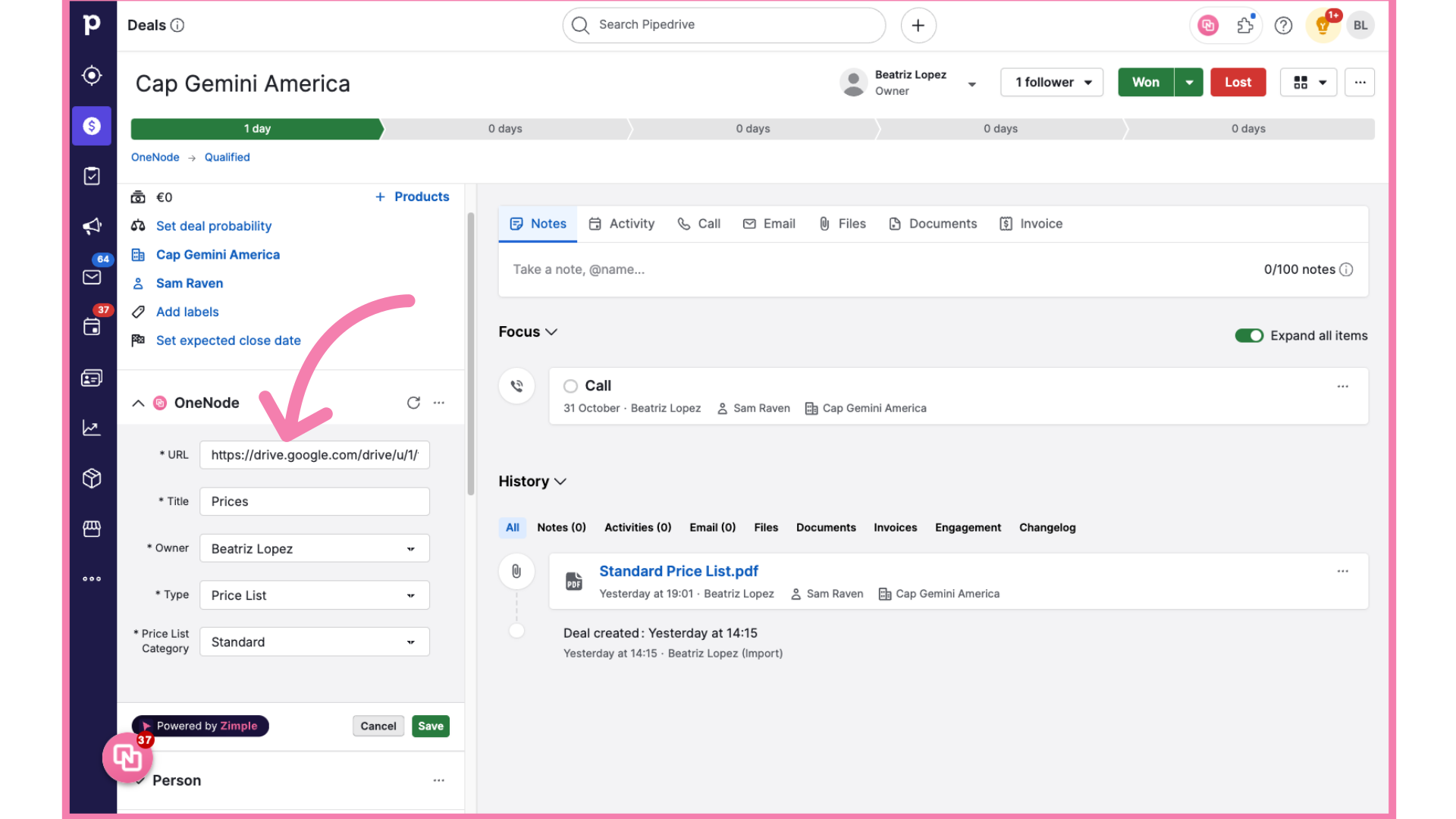Open Projects clipboard icon in sidebar

pos(92,176)
